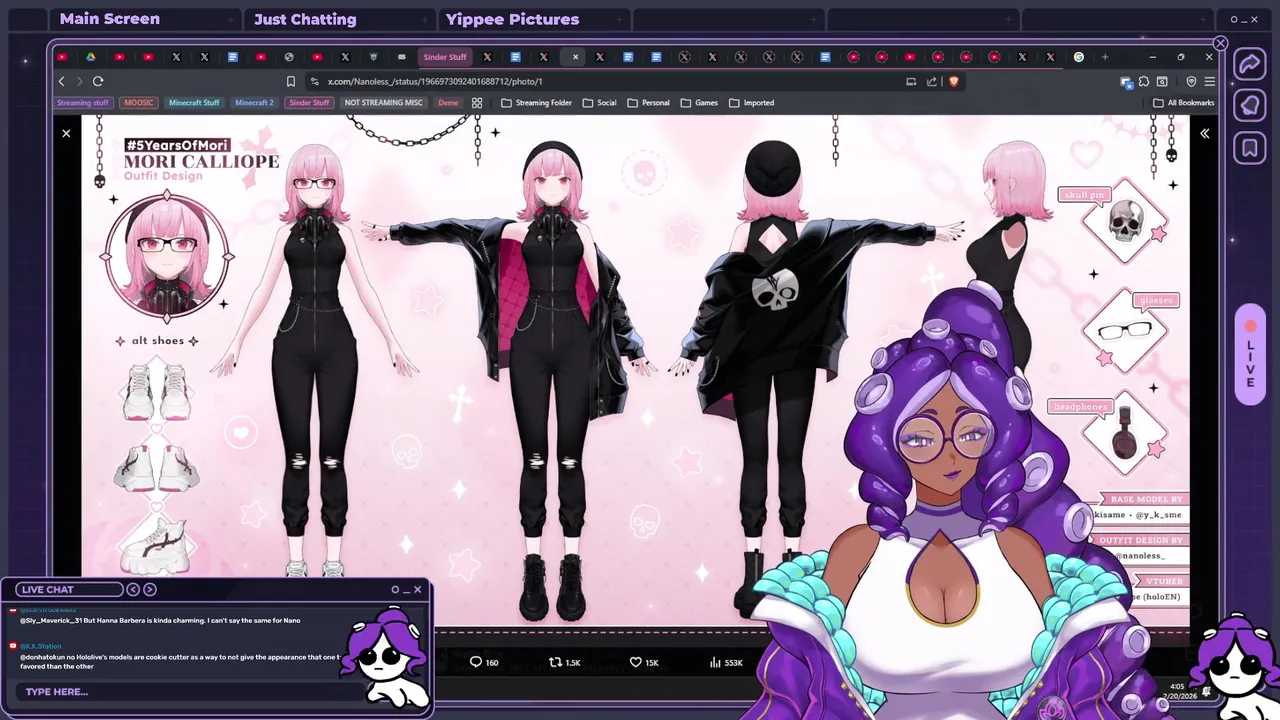
Task: Click the x.com/Nanoless_ URL in address bar
Action: click(x=435, y=82)
